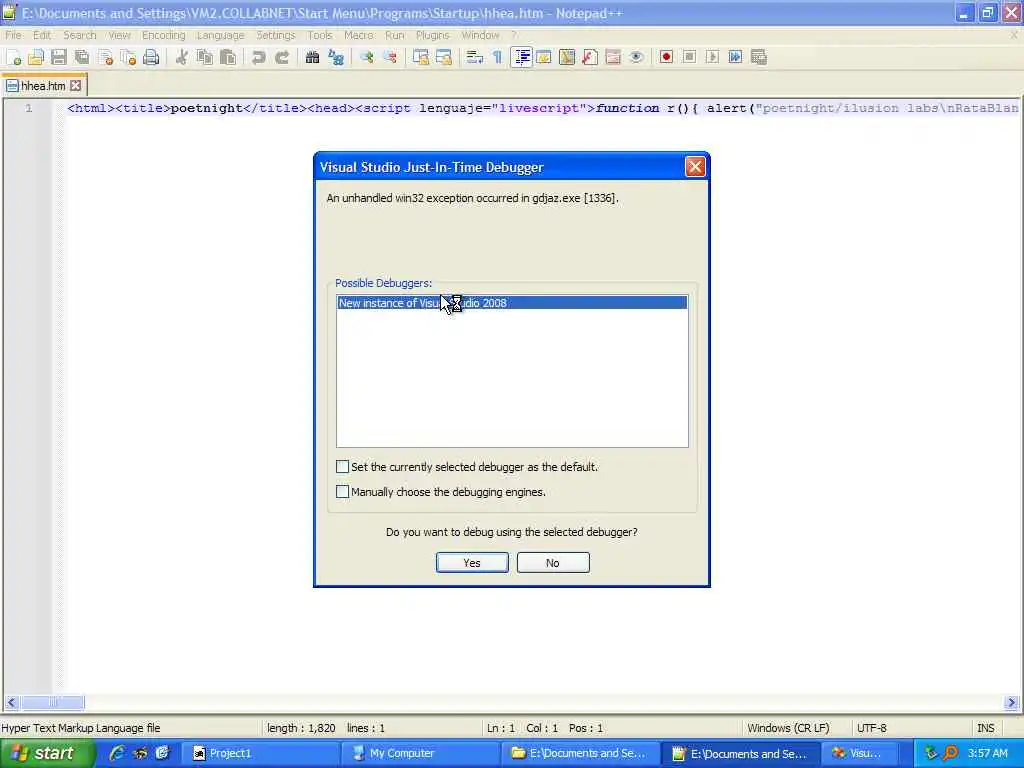This screenshot has width=1024, height=768.
Task: Open the Language menu
Action: 220,35
